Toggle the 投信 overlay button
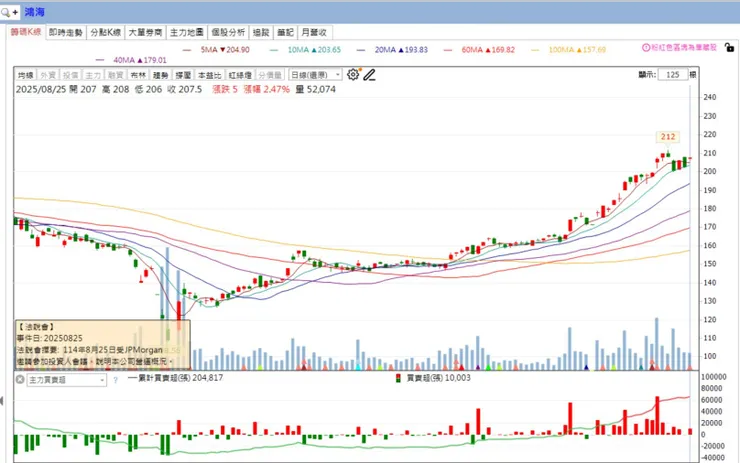The image size is (740, 463). pos(70,75)
